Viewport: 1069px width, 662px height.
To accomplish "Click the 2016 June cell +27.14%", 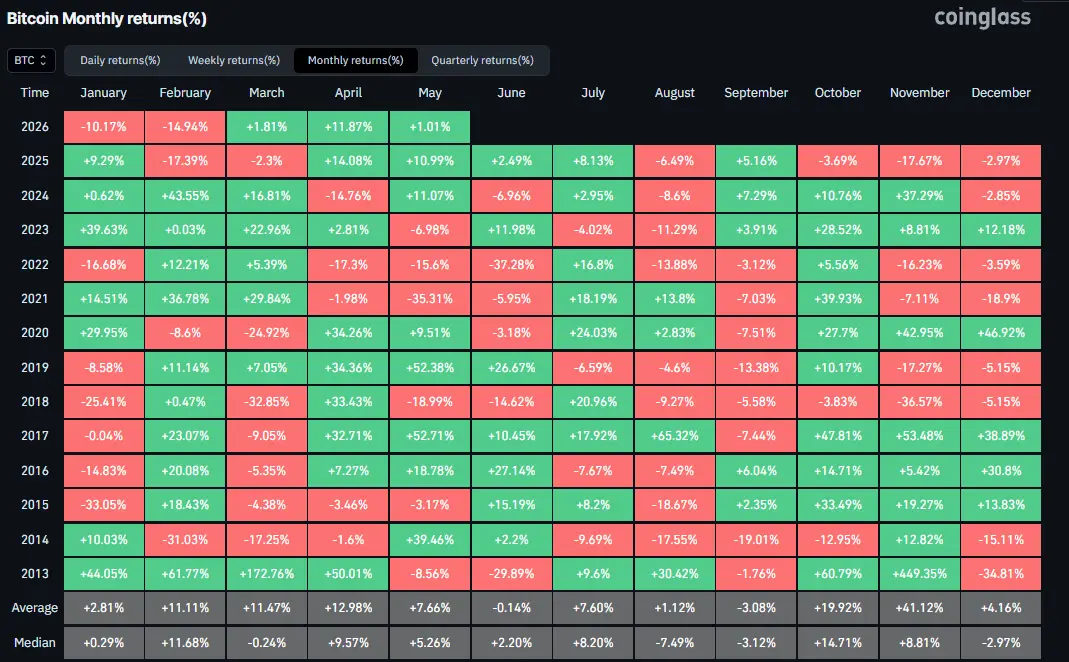I will (x=511, y=470).
